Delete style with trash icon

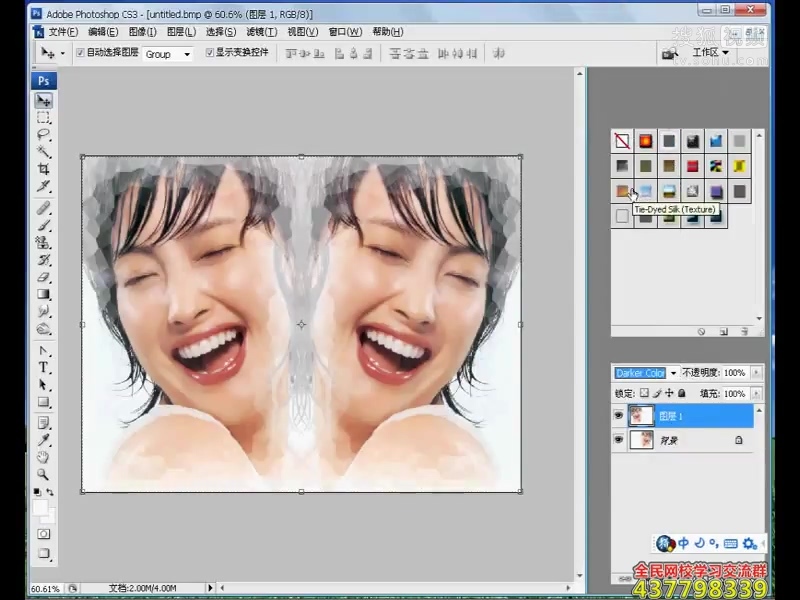coord(744,332)
